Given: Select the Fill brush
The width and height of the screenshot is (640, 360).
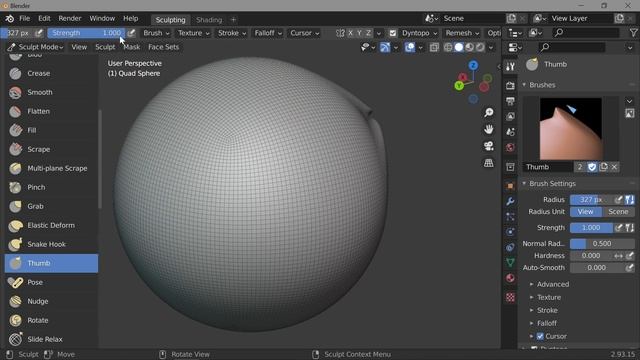Looking at the screenshot, I should [x=51, y=130].
